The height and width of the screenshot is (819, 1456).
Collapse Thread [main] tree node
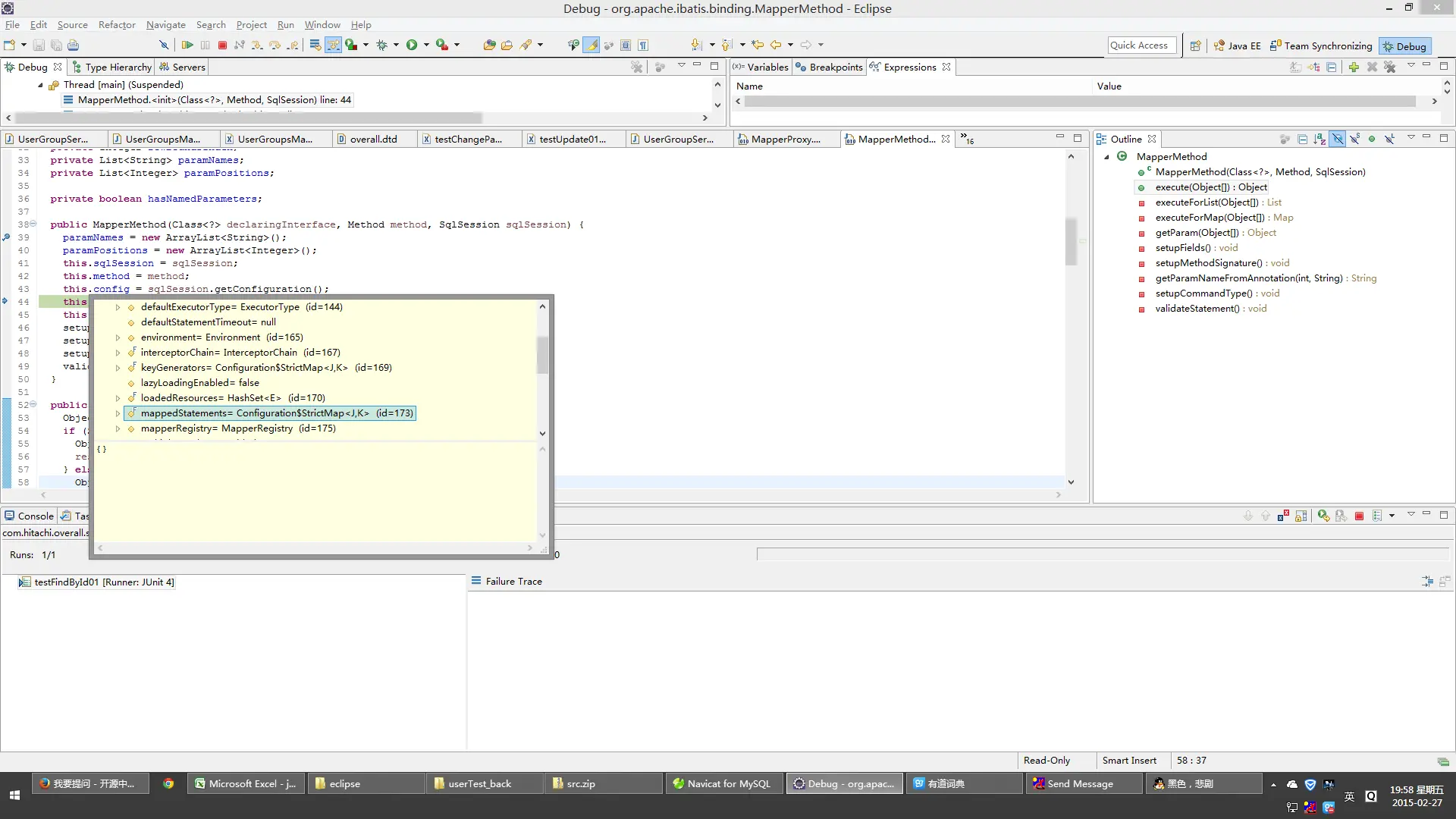pyautogui.click(x=40, y=85)
